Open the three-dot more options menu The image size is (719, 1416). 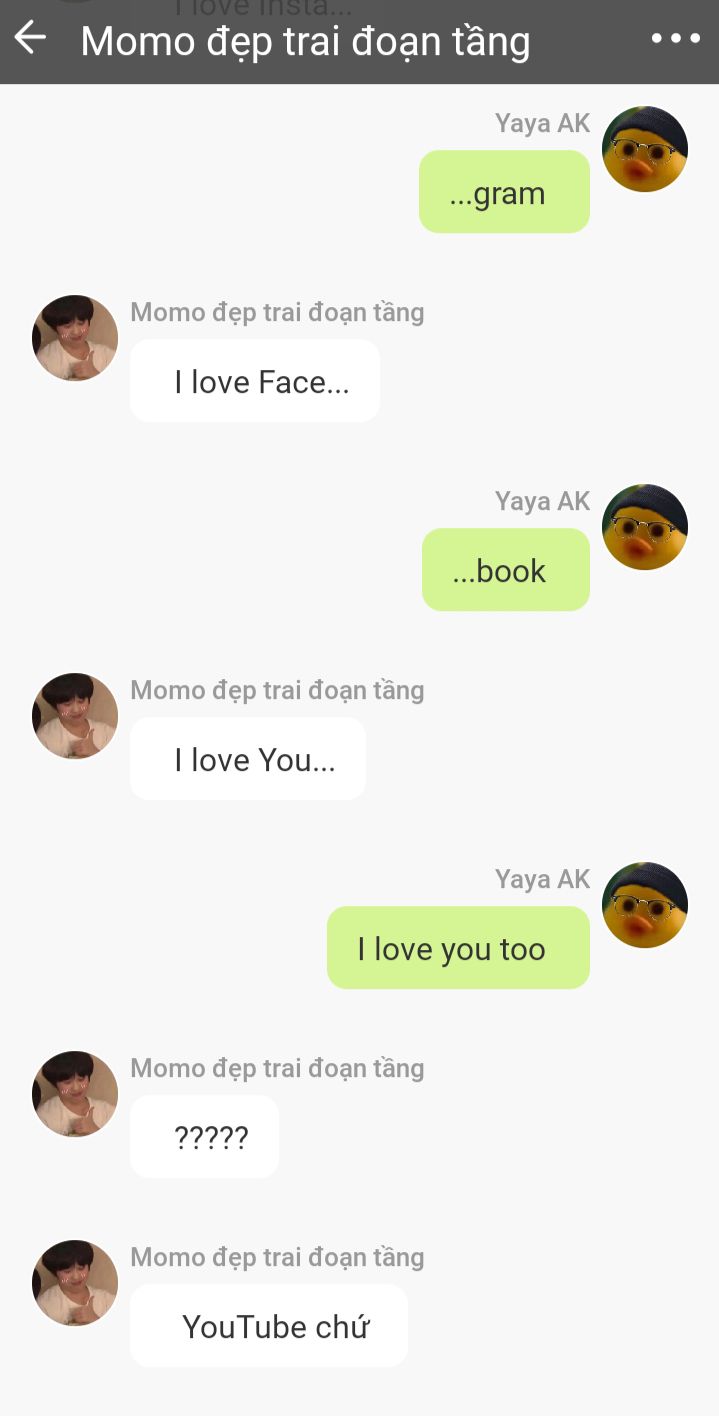676,39
